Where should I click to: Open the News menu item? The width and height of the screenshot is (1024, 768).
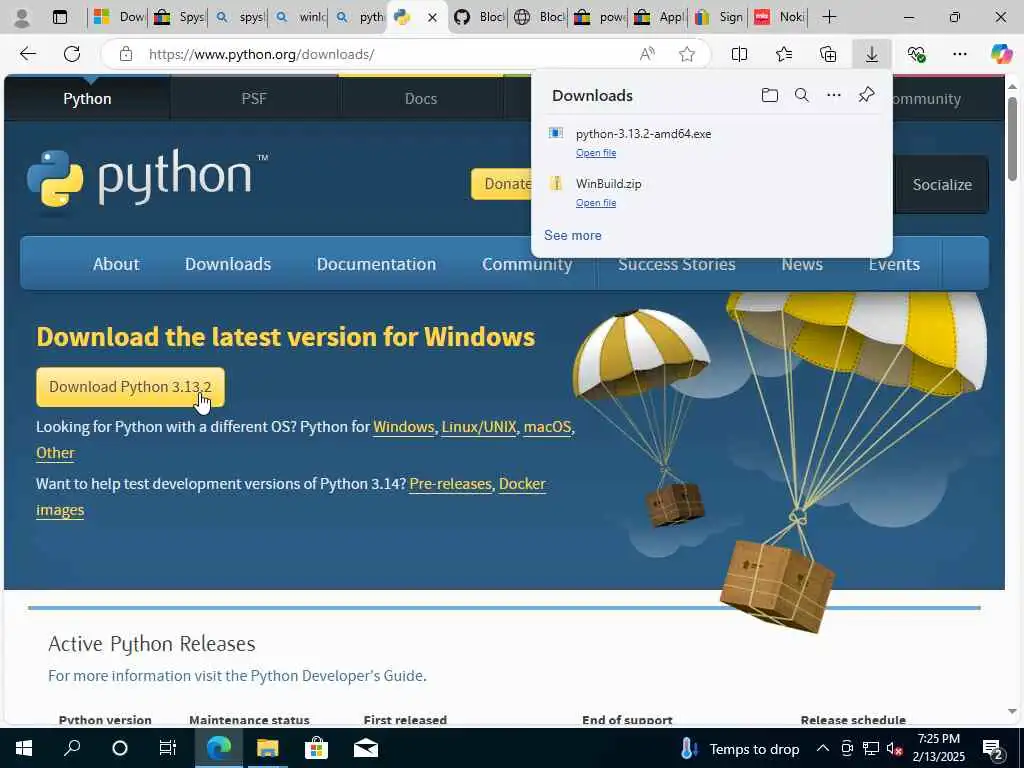point(802,264)
